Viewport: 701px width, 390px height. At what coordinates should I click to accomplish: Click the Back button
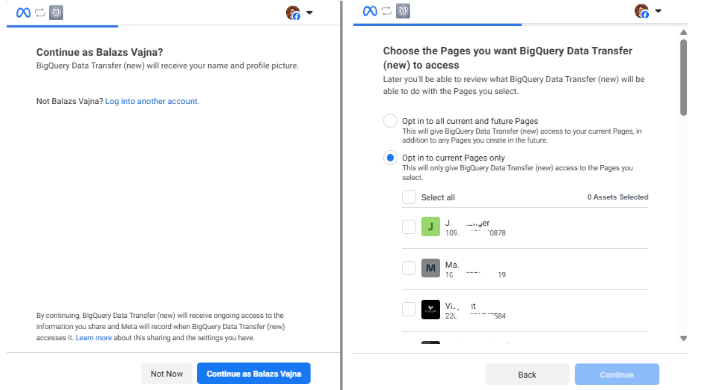pos(527,374)
